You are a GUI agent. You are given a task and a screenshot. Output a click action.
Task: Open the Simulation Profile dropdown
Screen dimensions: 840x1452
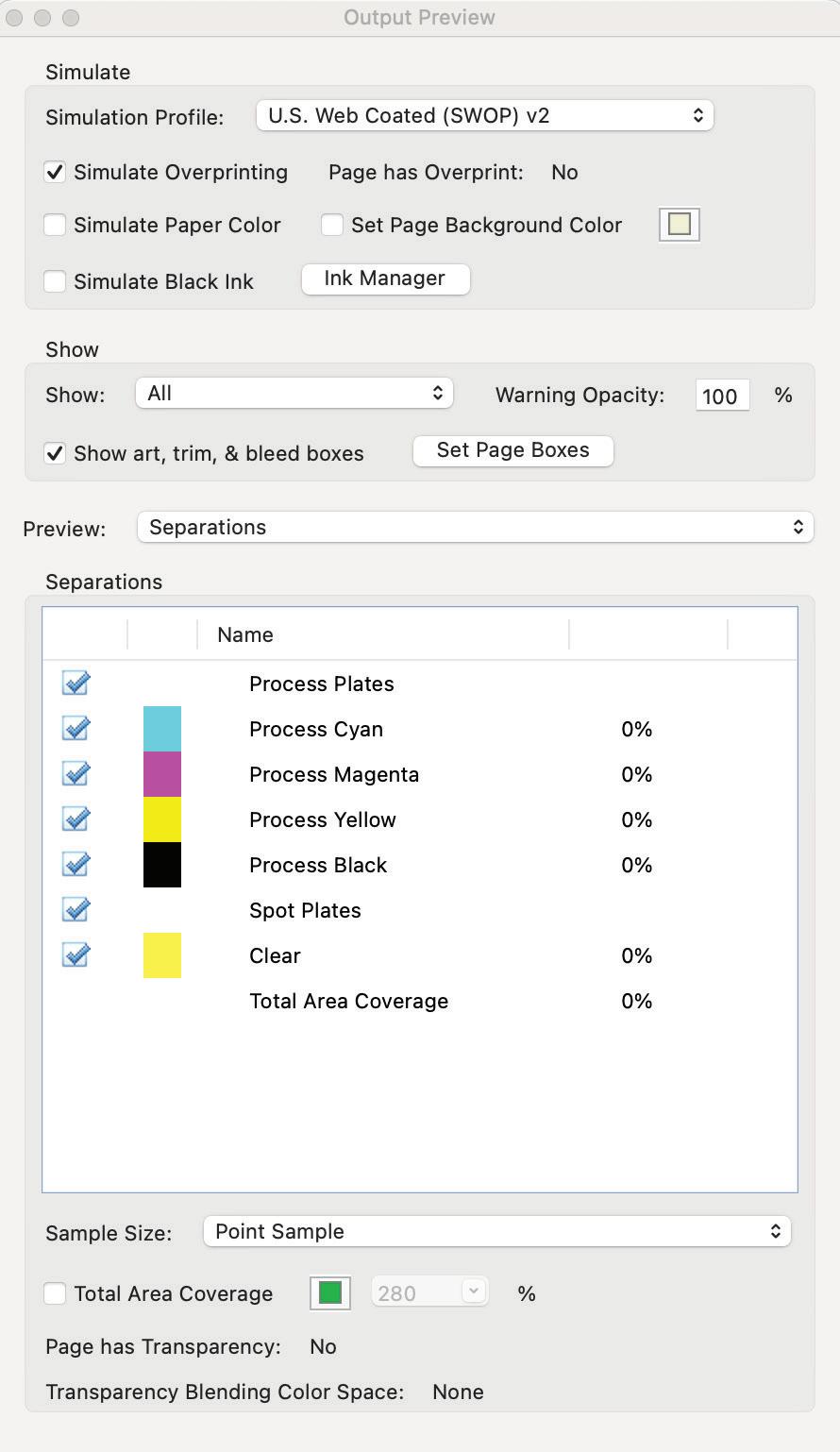[x=484, y=116]
